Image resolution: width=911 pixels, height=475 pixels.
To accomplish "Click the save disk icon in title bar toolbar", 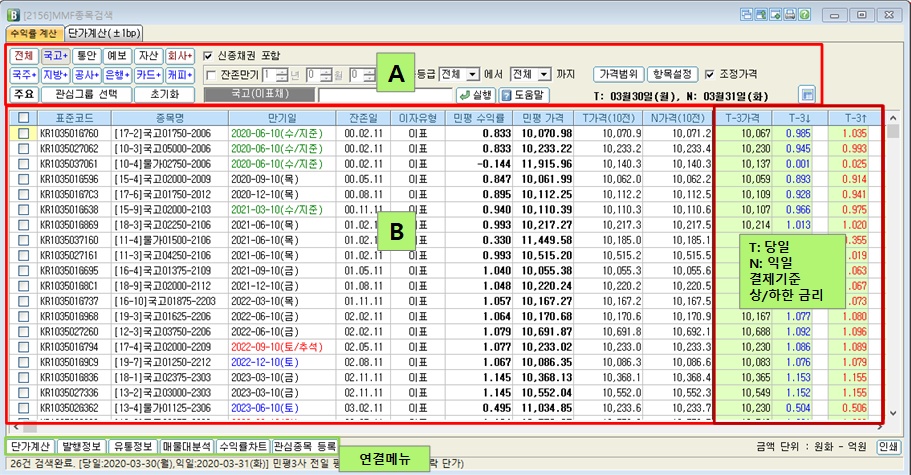I will 774,15.
